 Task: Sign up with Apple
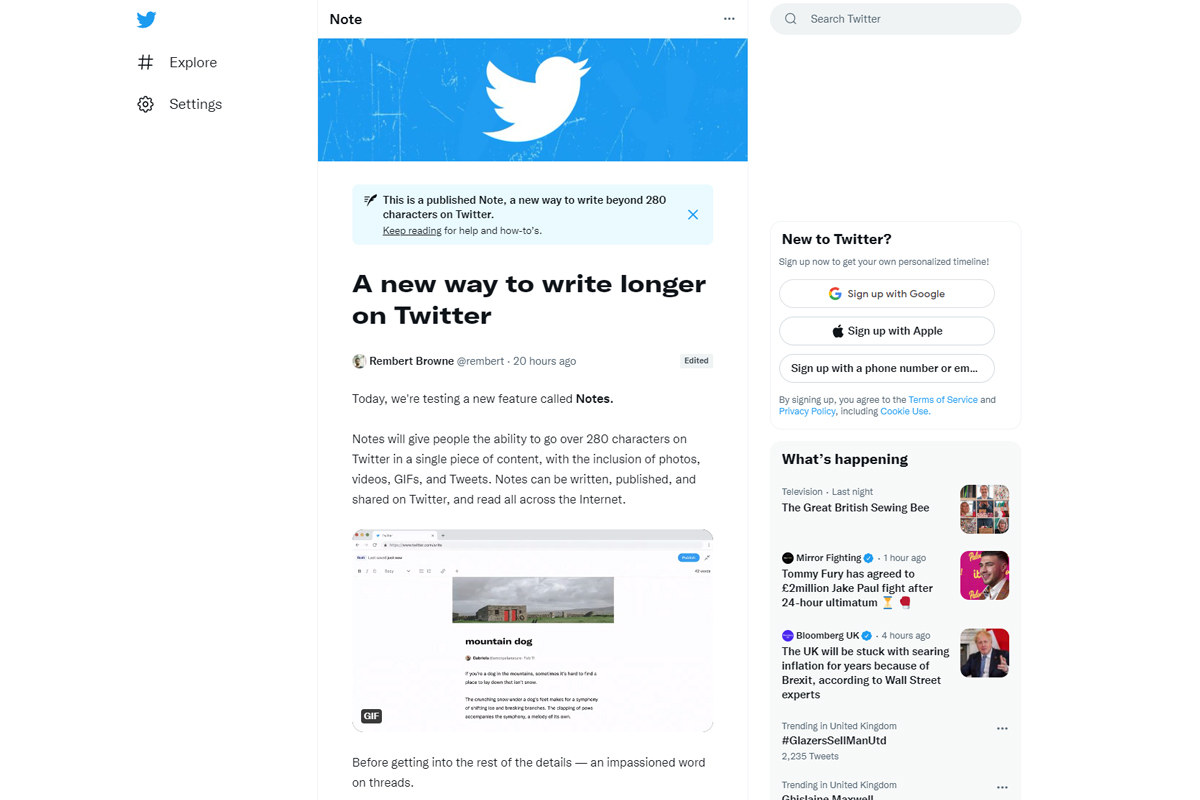[x=887, y=331]
